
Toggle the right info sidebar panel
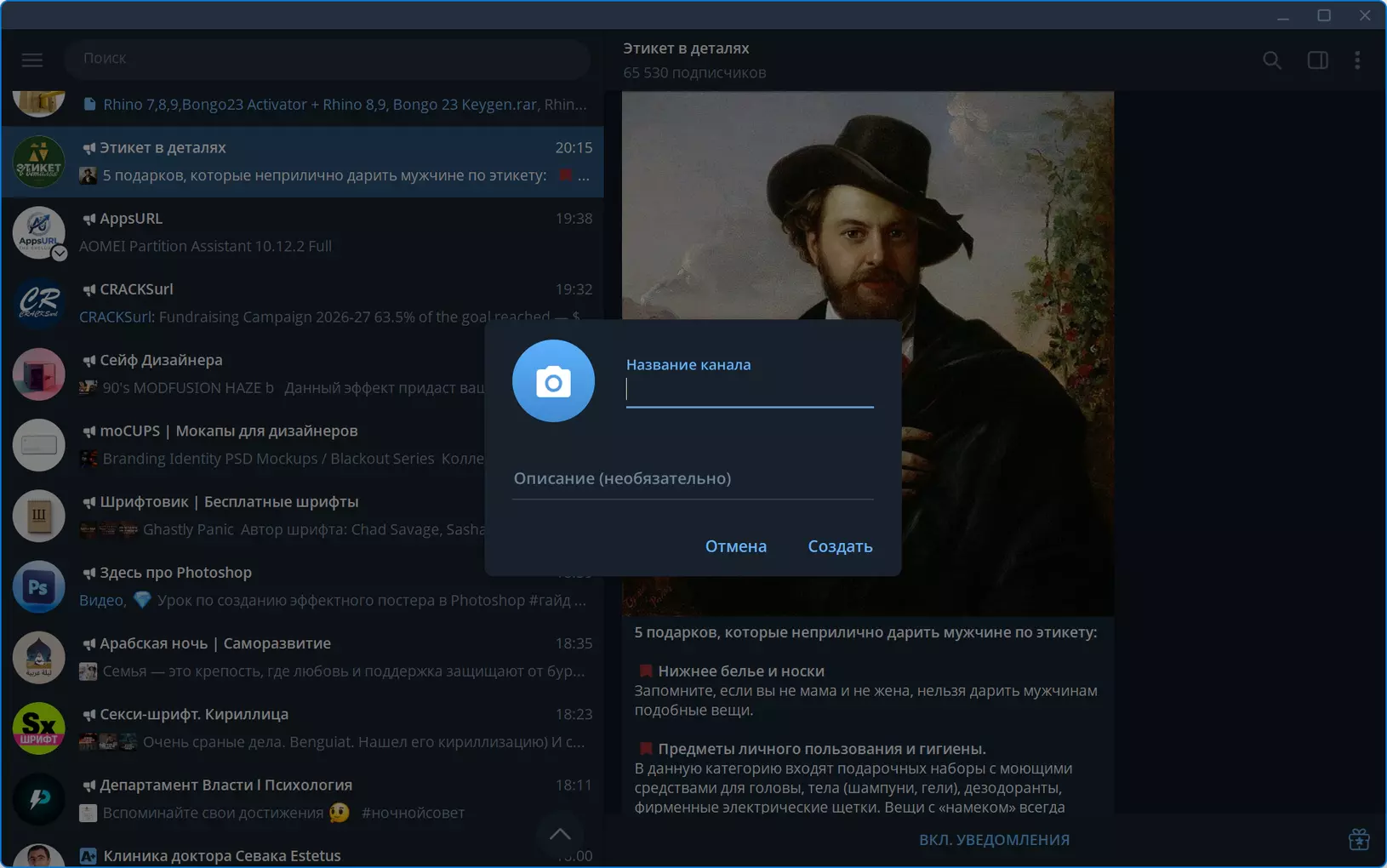pyautogui.click(x=1317, y=60)
